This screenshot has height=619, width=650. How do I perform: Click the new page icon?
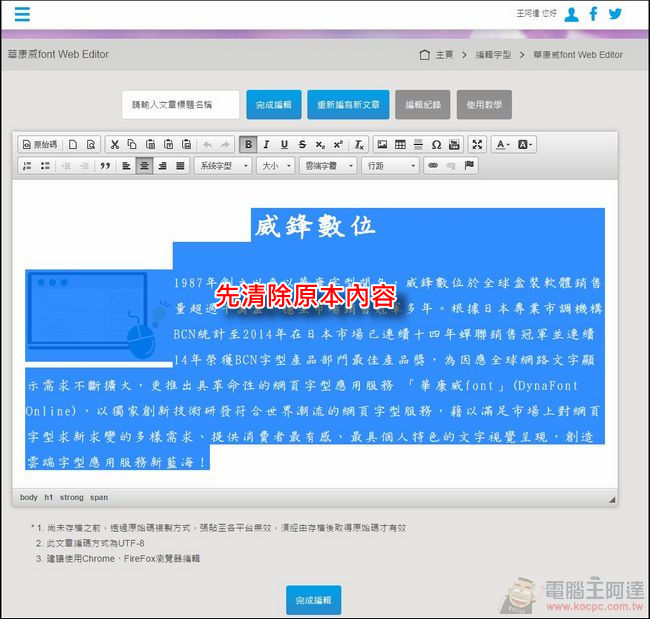coord(73,144)
